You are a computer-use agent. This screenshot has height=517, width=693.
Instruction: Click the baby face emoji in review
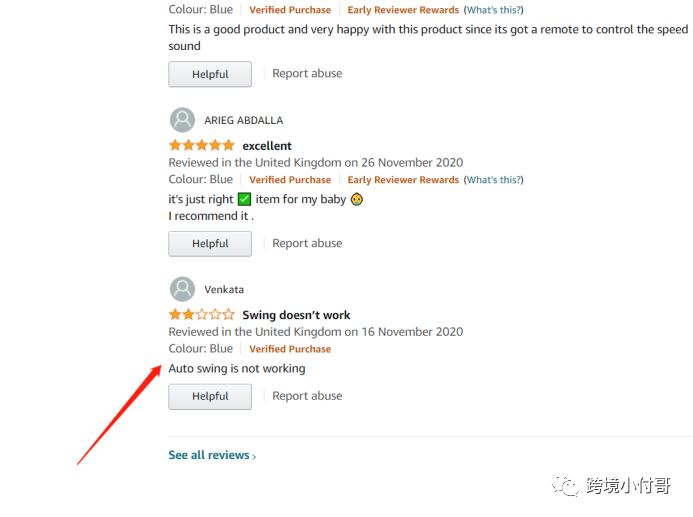click(357, 200)
